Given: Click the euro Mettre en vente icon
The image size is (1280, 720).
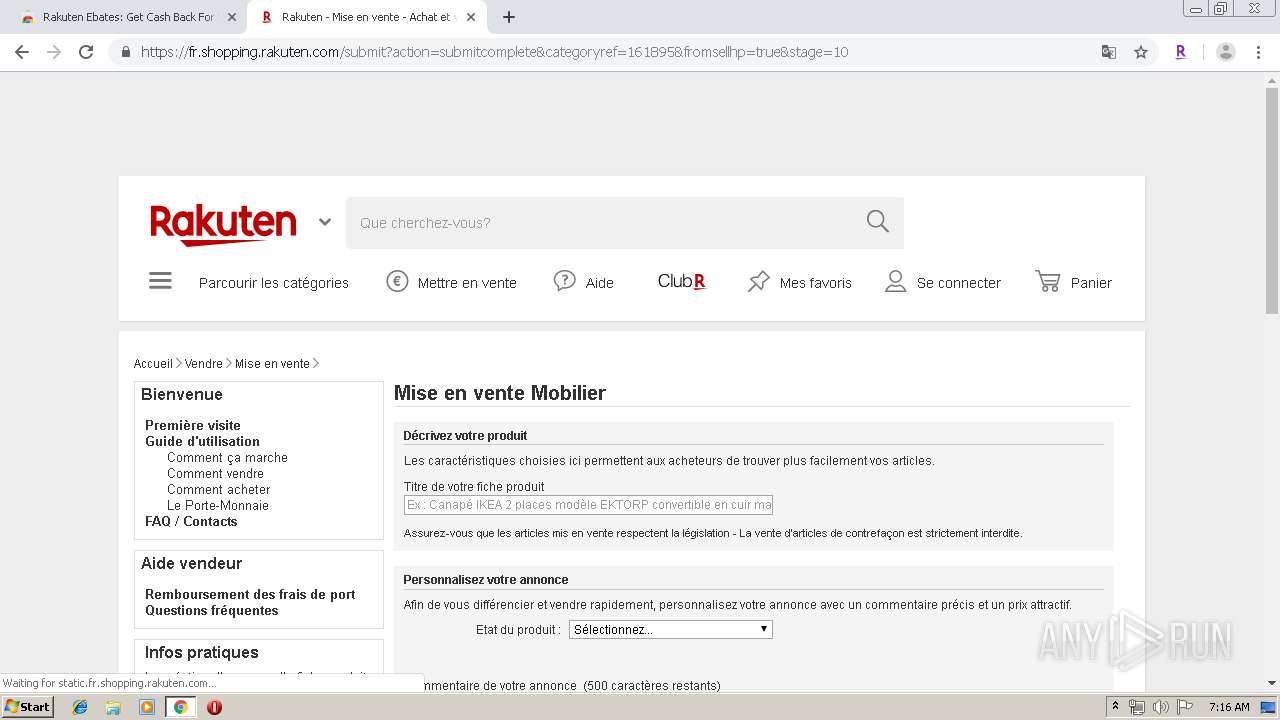Looking at the screenshot, I should tap(397, 282).
